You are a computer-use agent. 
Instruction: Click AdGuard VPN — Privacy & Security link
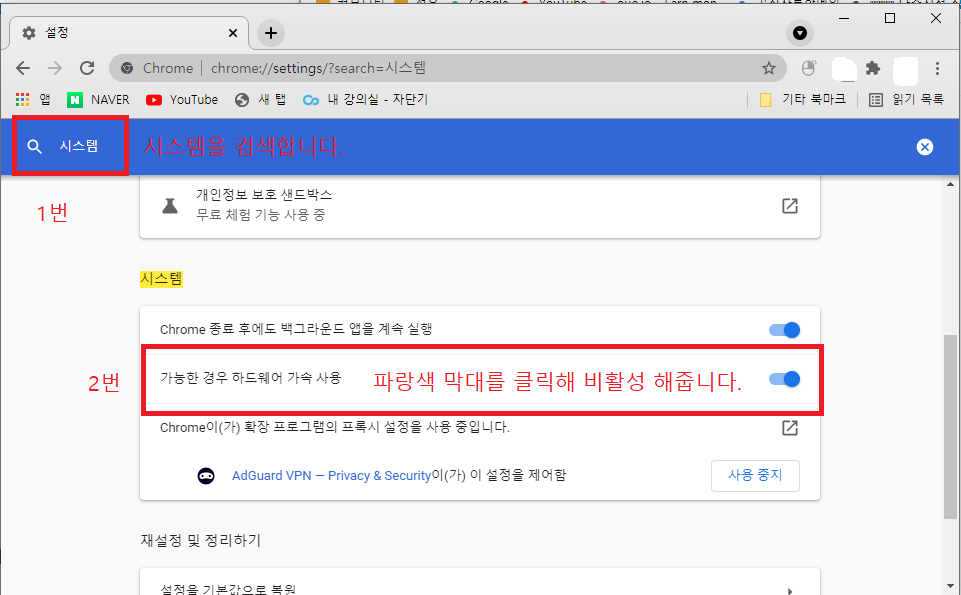tap(332, 476)
